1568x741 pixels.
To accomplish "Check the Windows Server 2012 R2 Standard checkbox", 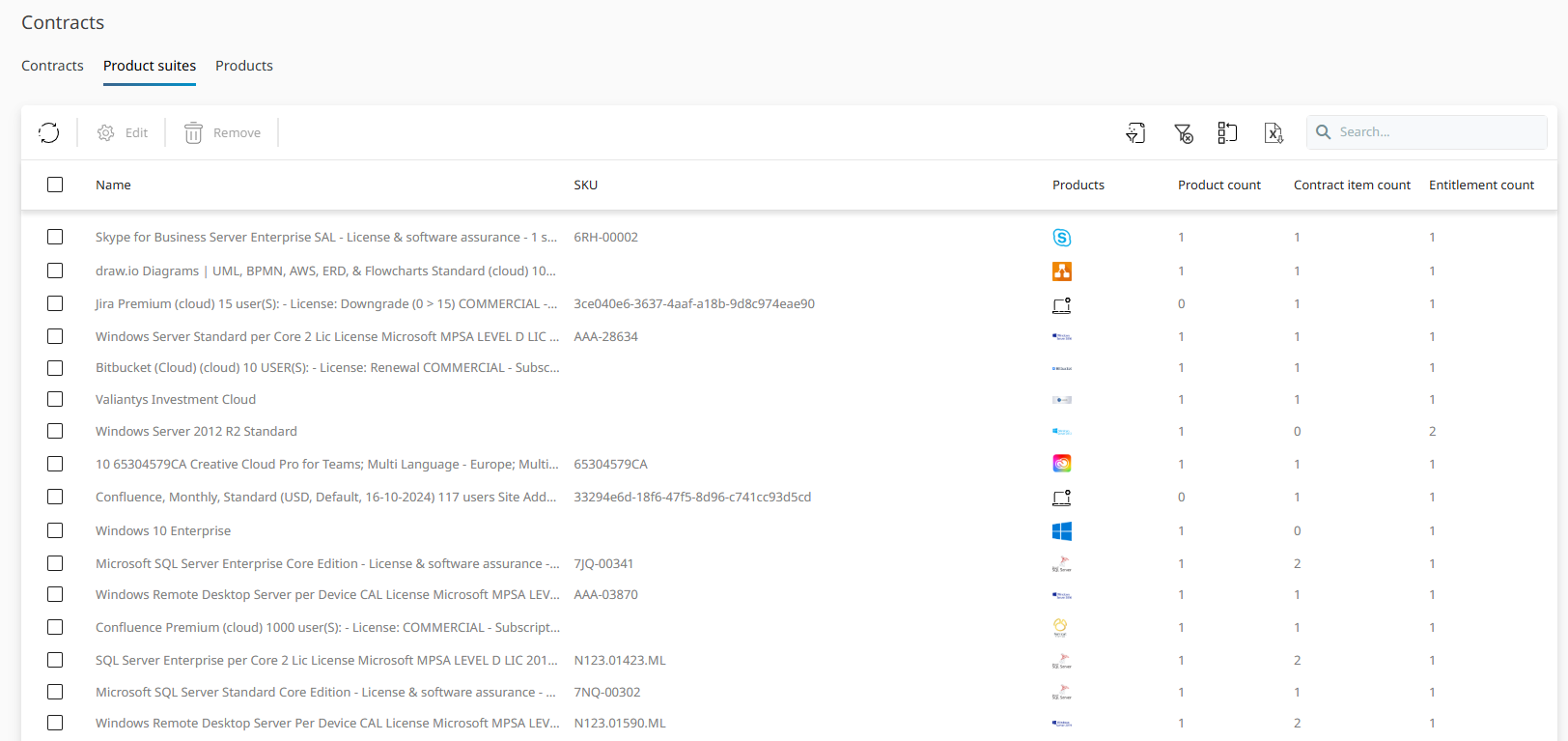I will tap(55, 431).
